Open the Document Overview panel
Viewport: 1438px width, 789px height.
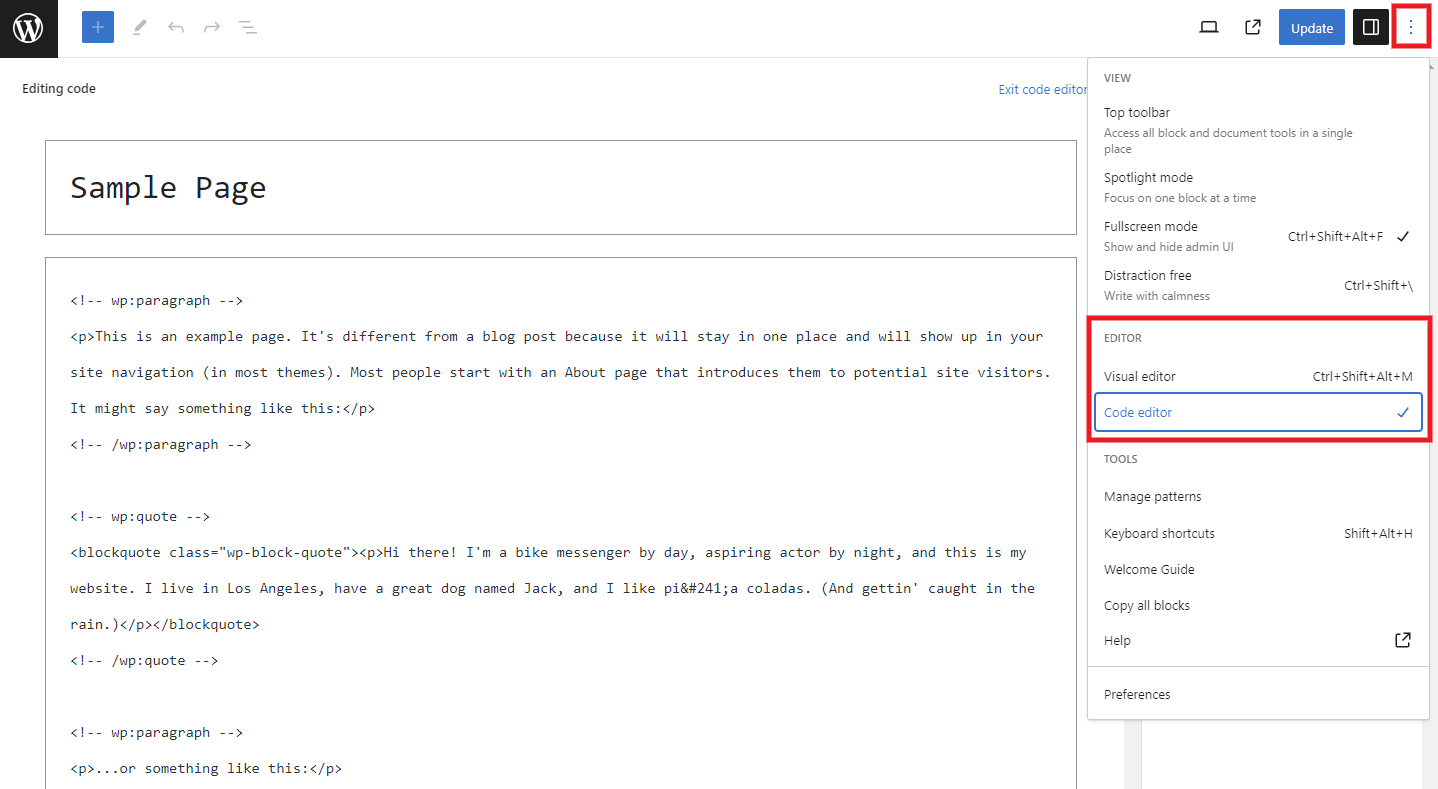point(247,27)
